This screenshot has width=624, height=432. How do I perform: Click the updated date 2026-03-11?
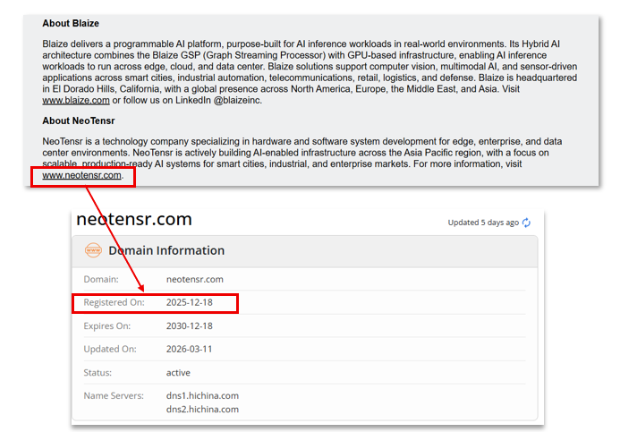(189, 349)
